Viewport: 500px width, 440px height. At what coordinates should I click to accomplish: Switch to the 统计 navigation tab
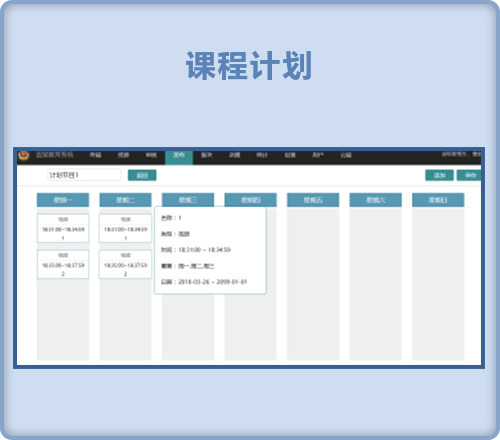pyautogui.click(x=262, y=155)
